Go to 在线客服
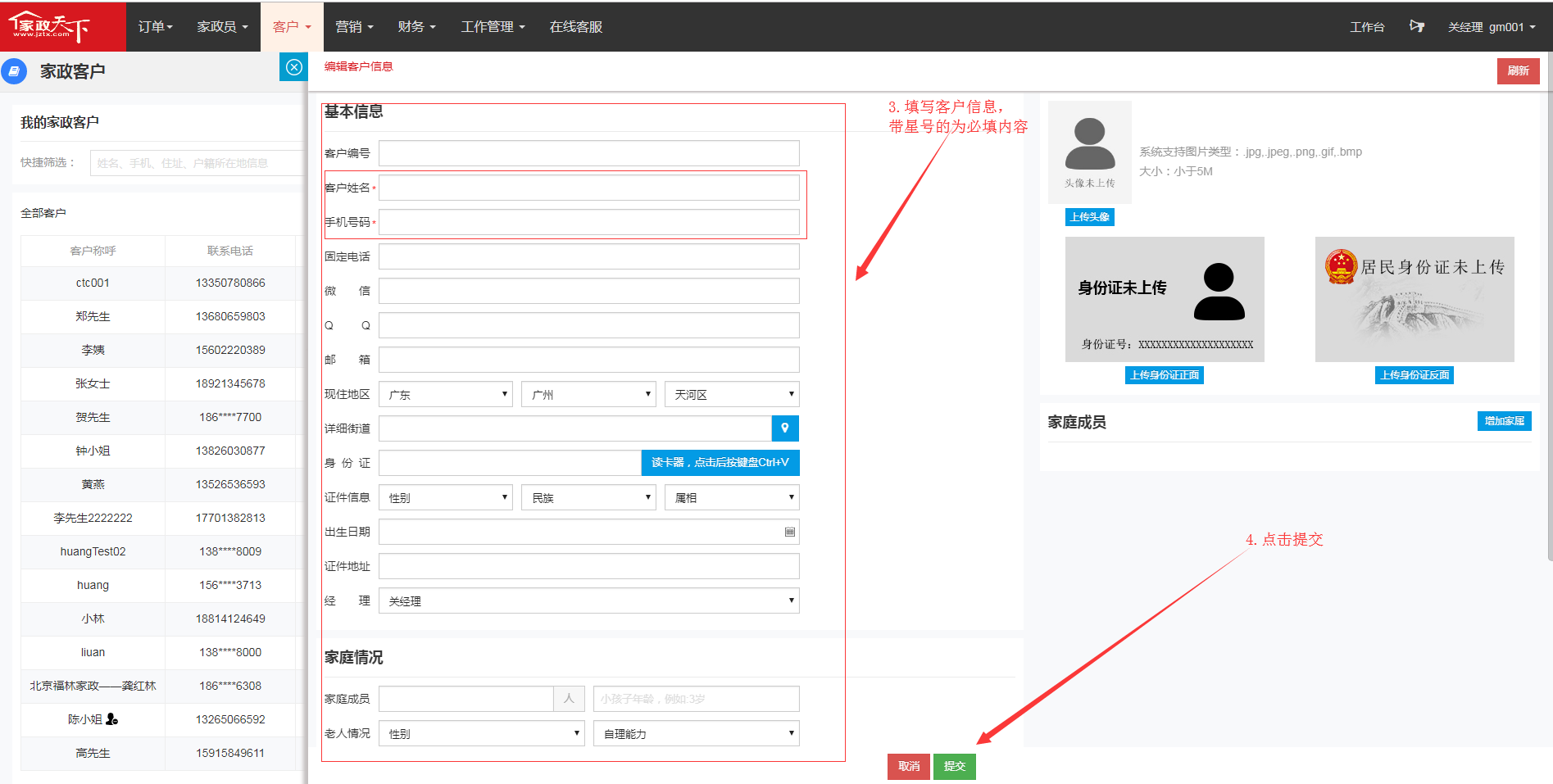 tap(576, 27)
